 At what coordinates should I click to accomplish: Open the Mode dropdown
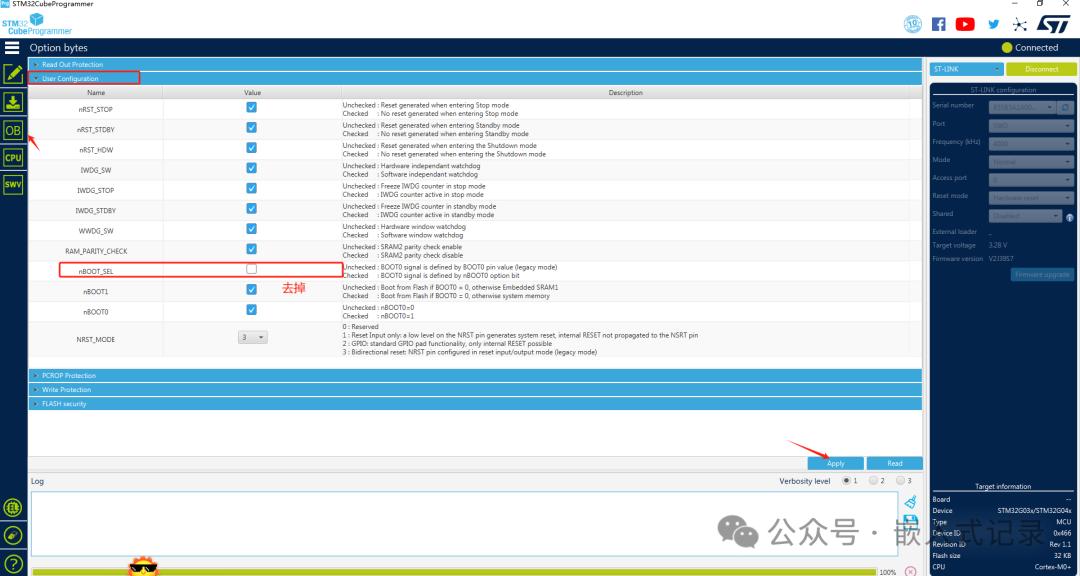tap(1031, 161)
